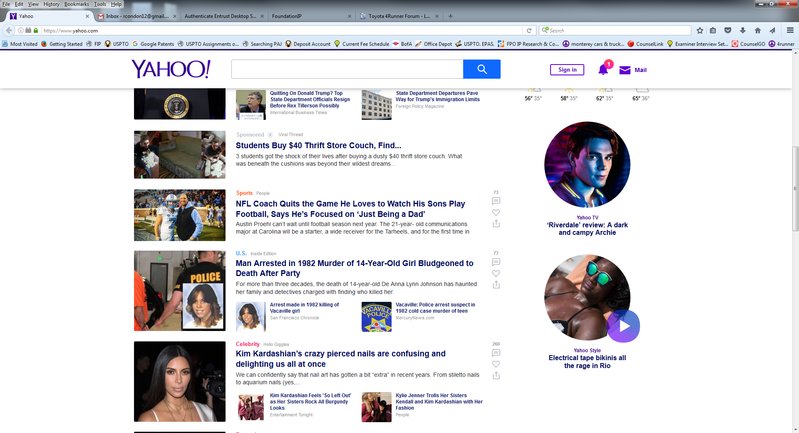Open the USPTO bookmark
Image resolution: width=799 pixels, height=433 pixels.
point(117,44)
